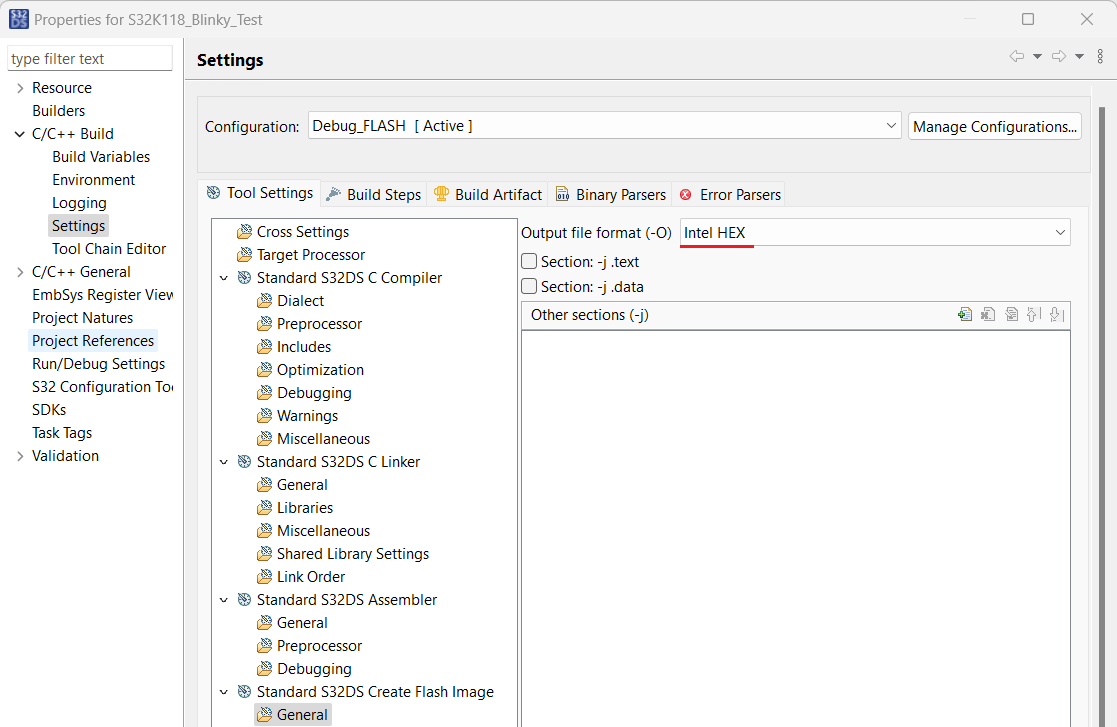Select Tool Chain Editor item
Viewport: 1117px width, 727px height.
click(109, 249)
